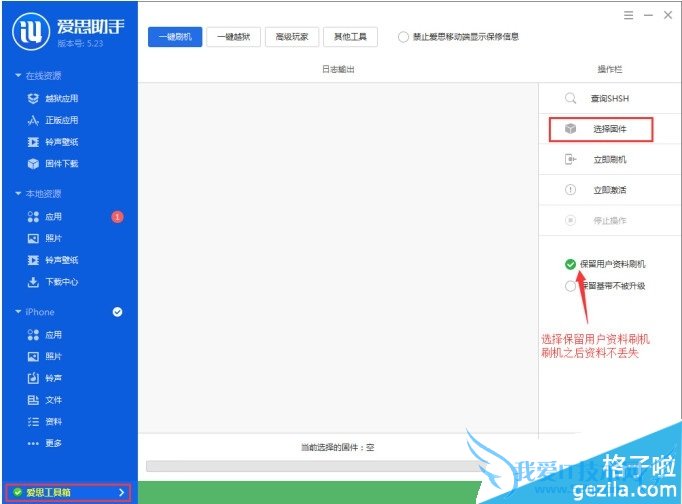Open the hamburger menu icon at top
Screen dimensions: 682x504
click(x=629, y=15)
